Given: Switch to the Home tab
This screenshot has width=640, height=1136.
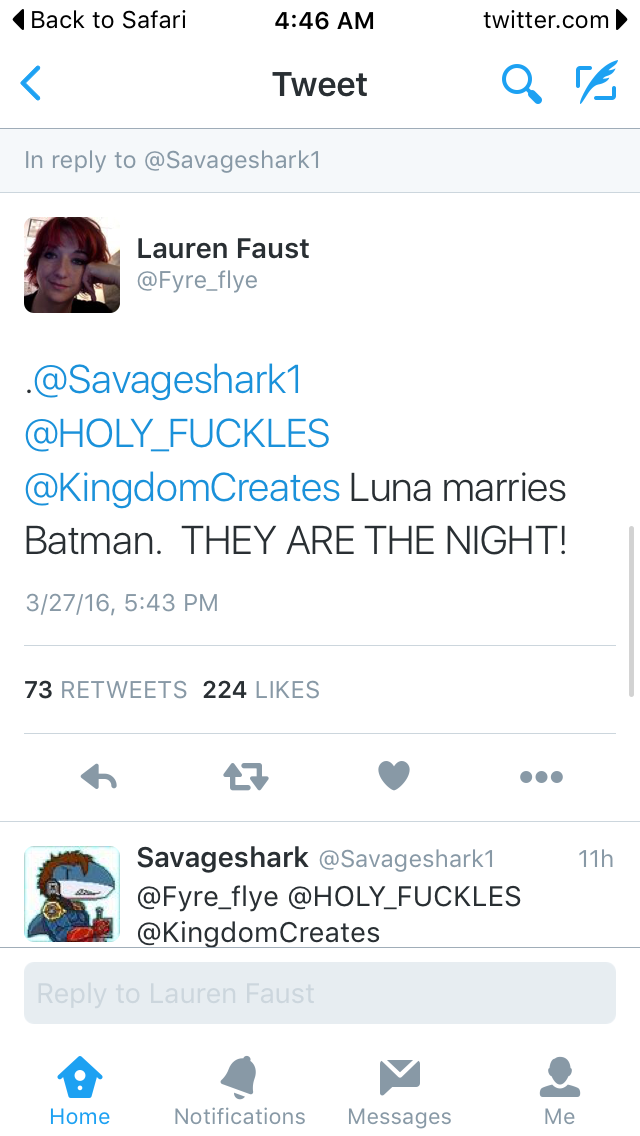Looking at the screenshot, I should [x=80, y=1092].
